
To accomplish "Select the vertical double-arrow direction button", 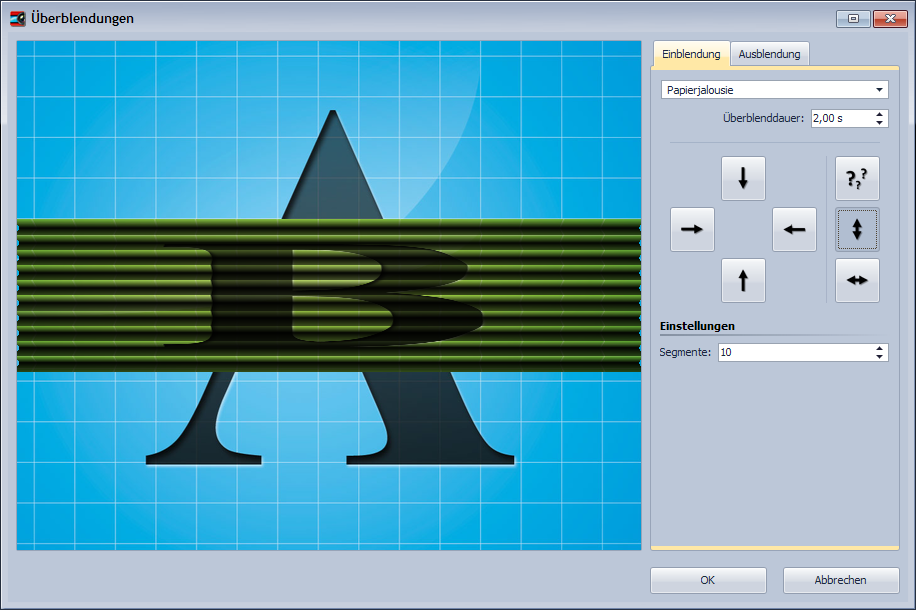I will click(857, 229).
